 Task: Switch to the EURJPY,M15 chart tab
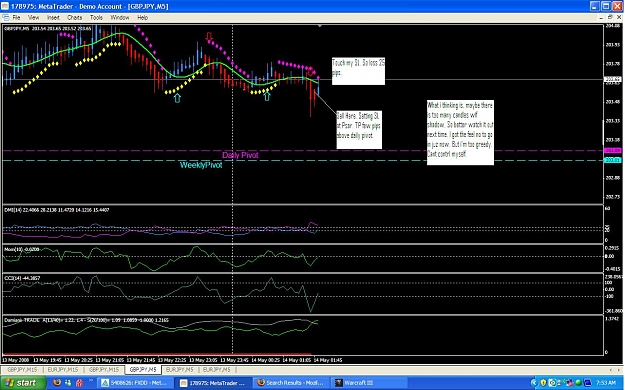tap(63, 370)
